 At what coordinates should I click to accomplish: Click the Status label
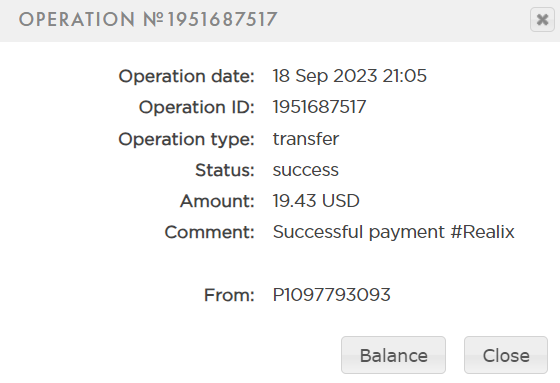pos(225,170)
